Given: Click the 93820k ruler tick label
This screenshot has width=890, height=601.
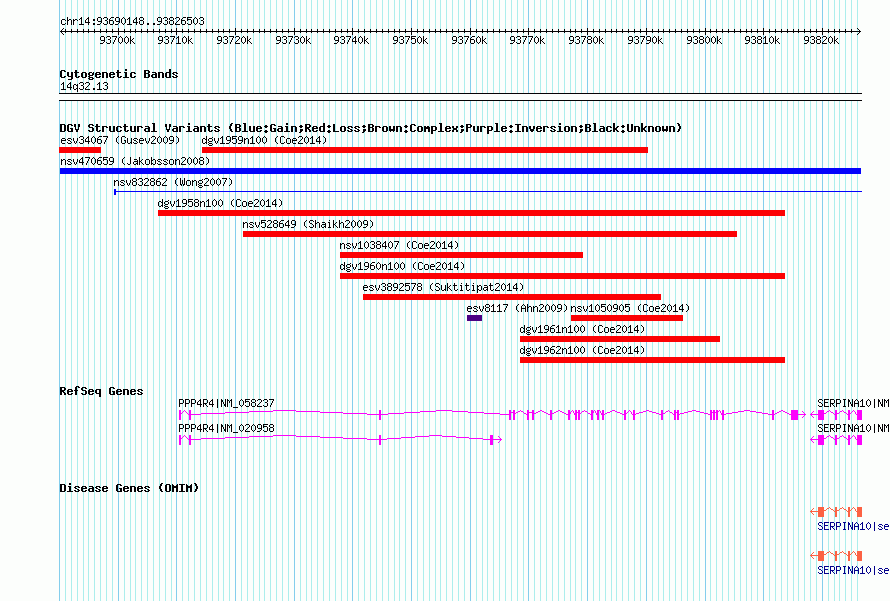Looking at the screenshot, I should (821, 40).
